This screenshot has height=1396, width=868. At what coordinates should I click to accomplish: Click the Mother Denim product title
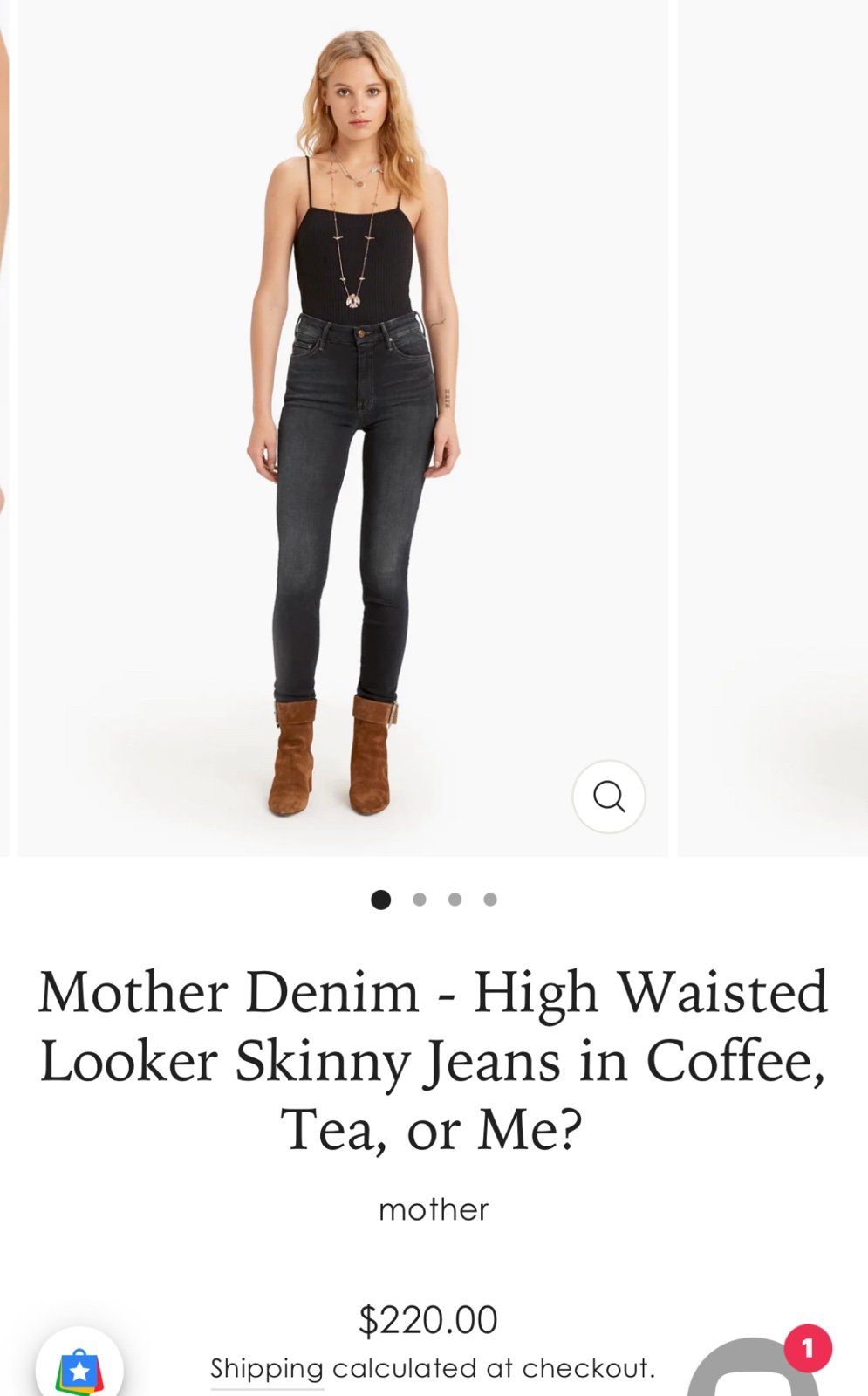click(433, 1061)
